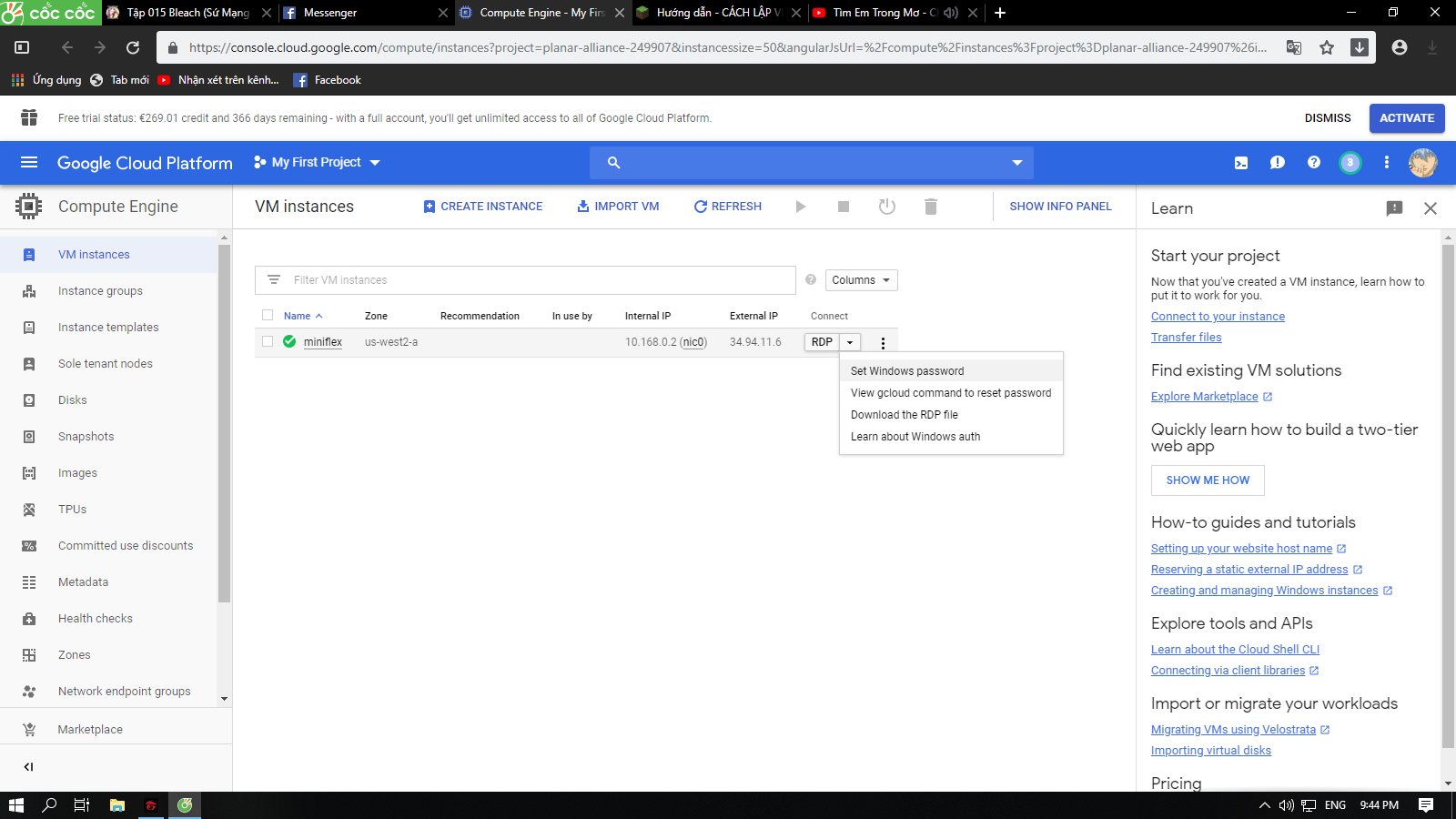Click the SHOW ME HOW button
1456x819 pixels.
[1208, 480]
